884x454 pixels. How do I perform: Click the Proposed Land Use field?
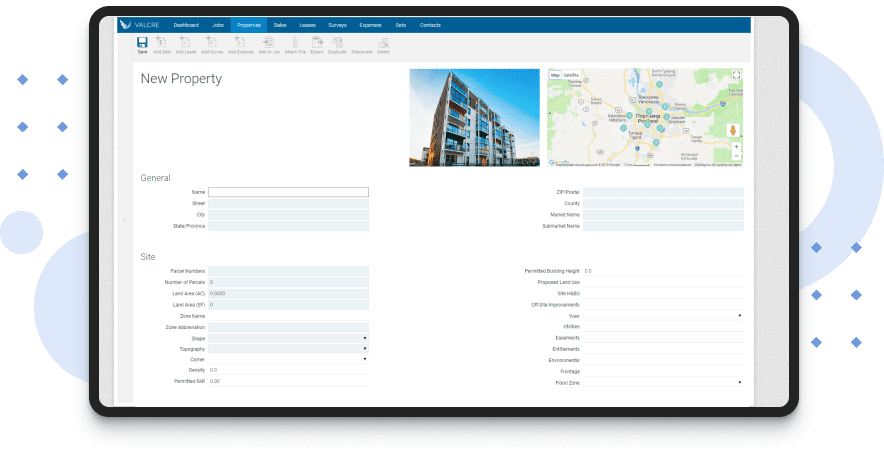pyautogui.click(x=663, y=283)
